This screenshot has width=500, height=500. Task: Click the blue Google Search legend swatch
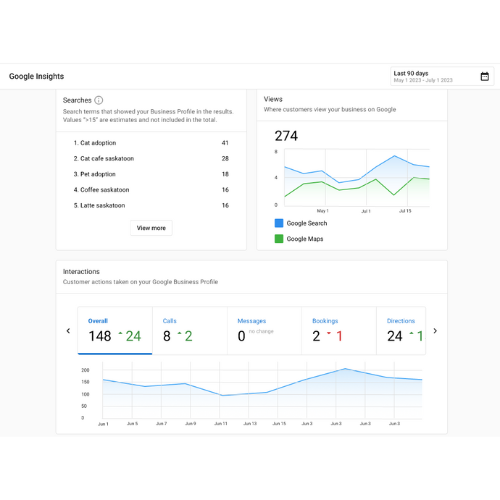[x=279, y=223]
